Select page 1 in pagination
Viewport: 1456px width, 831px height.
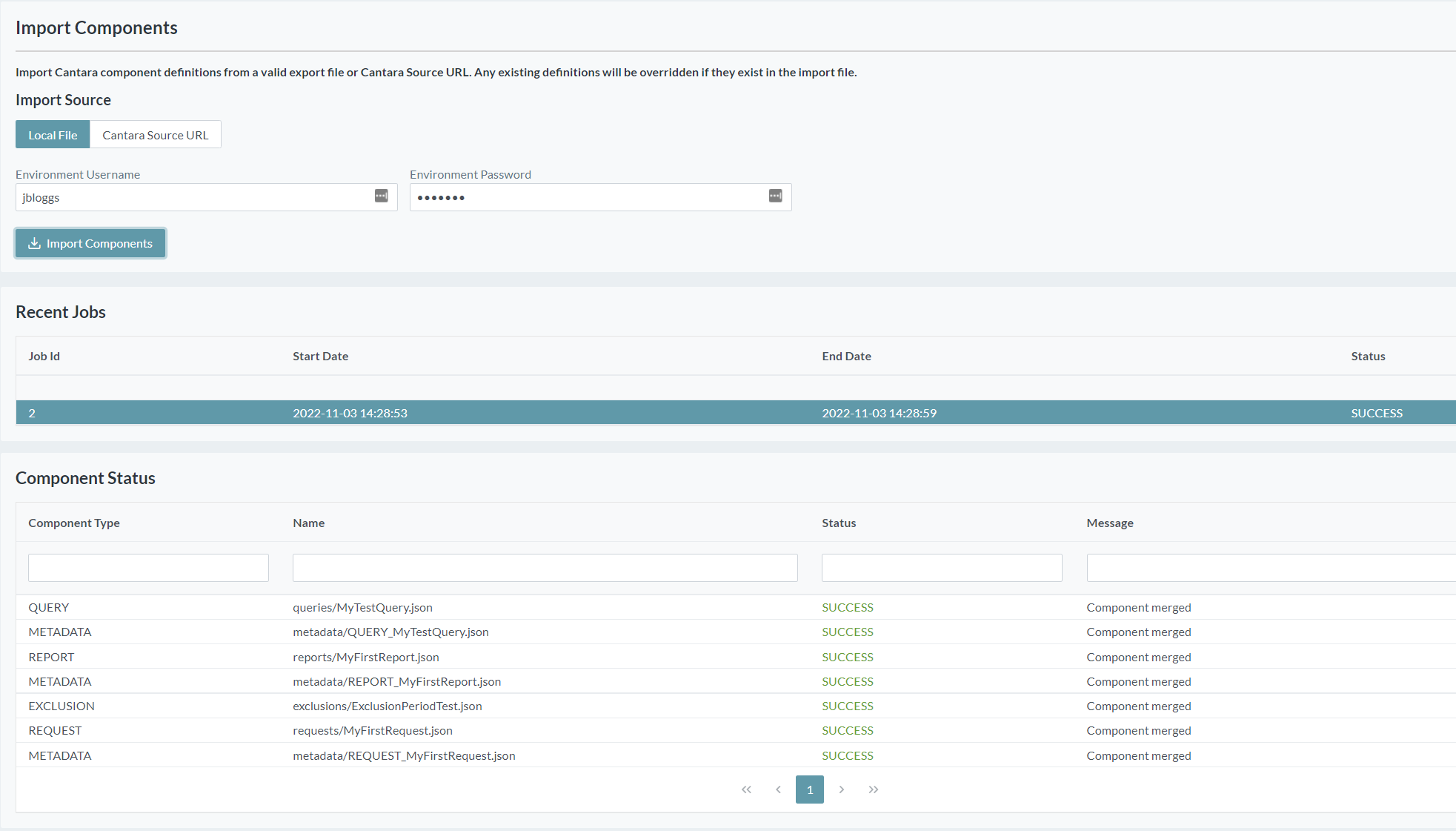(810, 789)
